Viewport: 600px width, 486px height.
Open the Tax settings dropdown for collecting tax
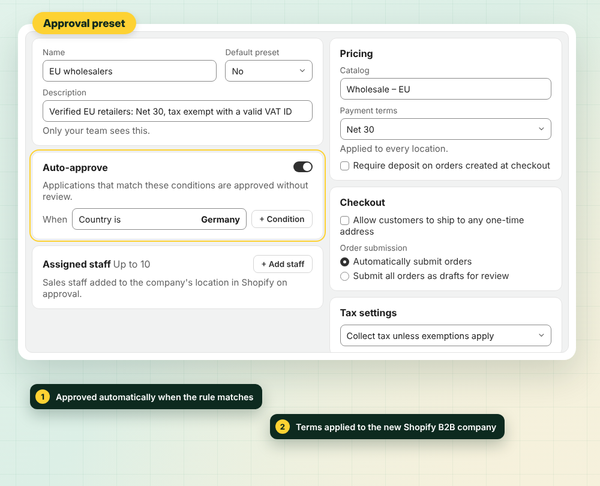[x=445, y=336]
